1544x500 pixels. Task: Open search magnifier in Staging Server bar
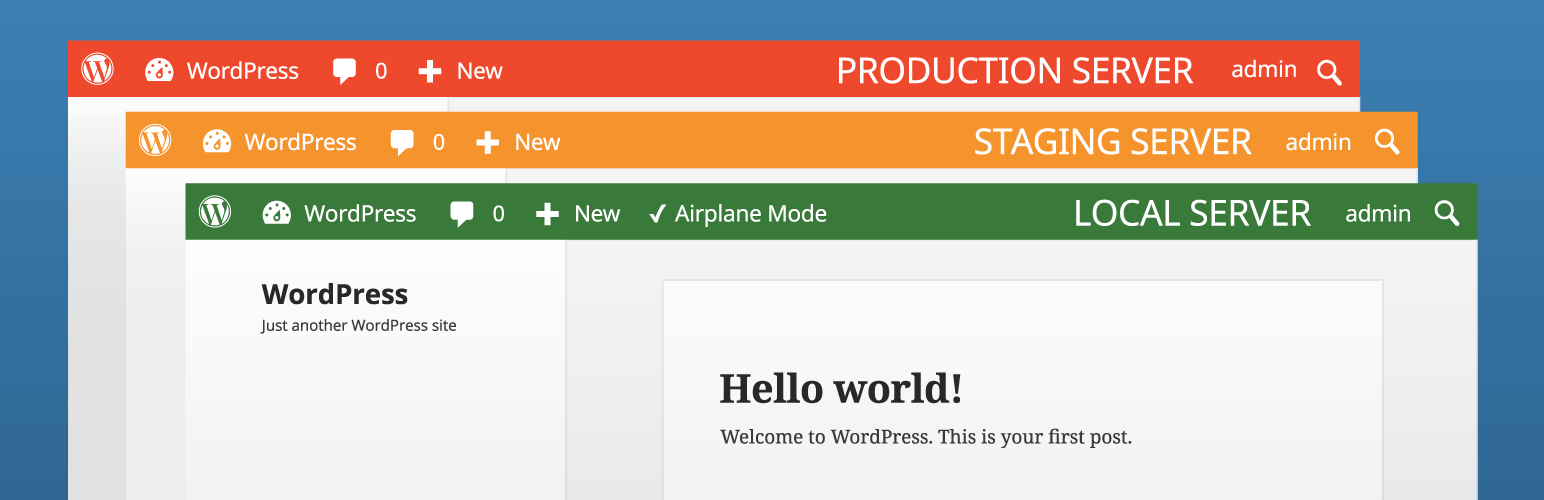1387,142
